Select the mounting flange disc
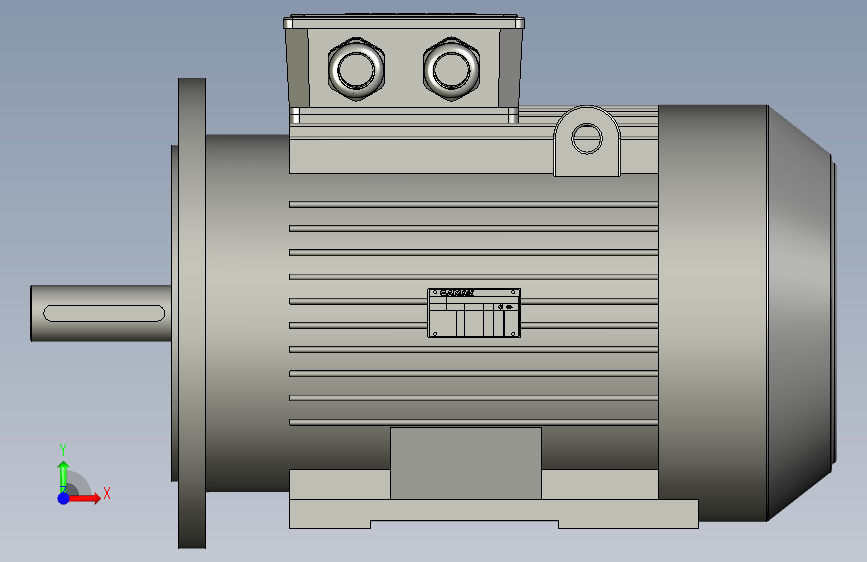867x562 pixels. 192,313
